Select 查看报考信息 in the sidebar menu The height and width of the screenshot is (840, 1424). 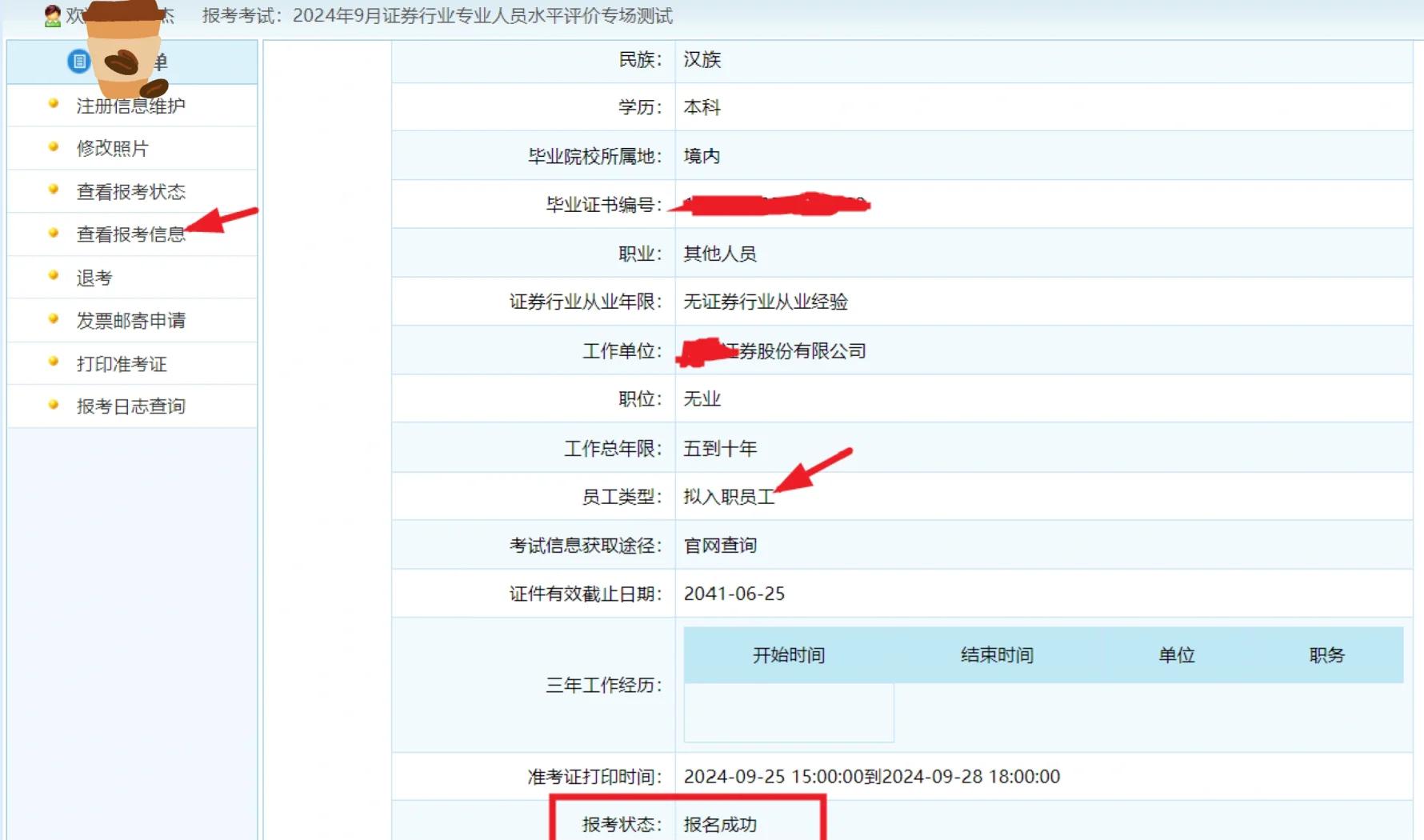tap(130, 234)
